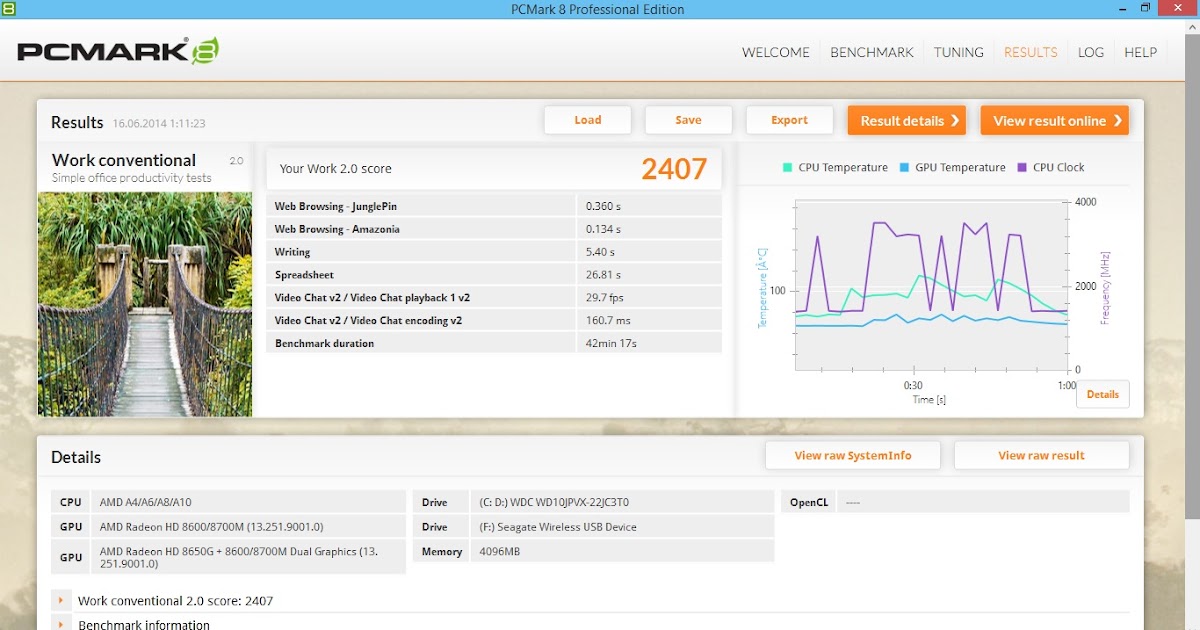The width and height of the screenshot is (1200, 630).
Task: Click the temperature and clock chart
Action: click(932, 285)
